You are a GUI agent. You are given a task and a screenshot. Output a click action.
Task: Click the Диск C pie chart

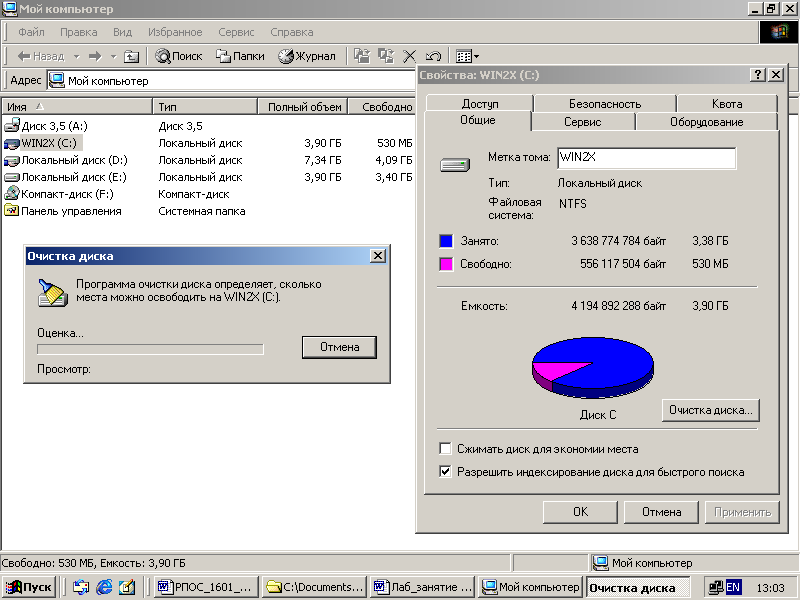click(x=593, y=367)
